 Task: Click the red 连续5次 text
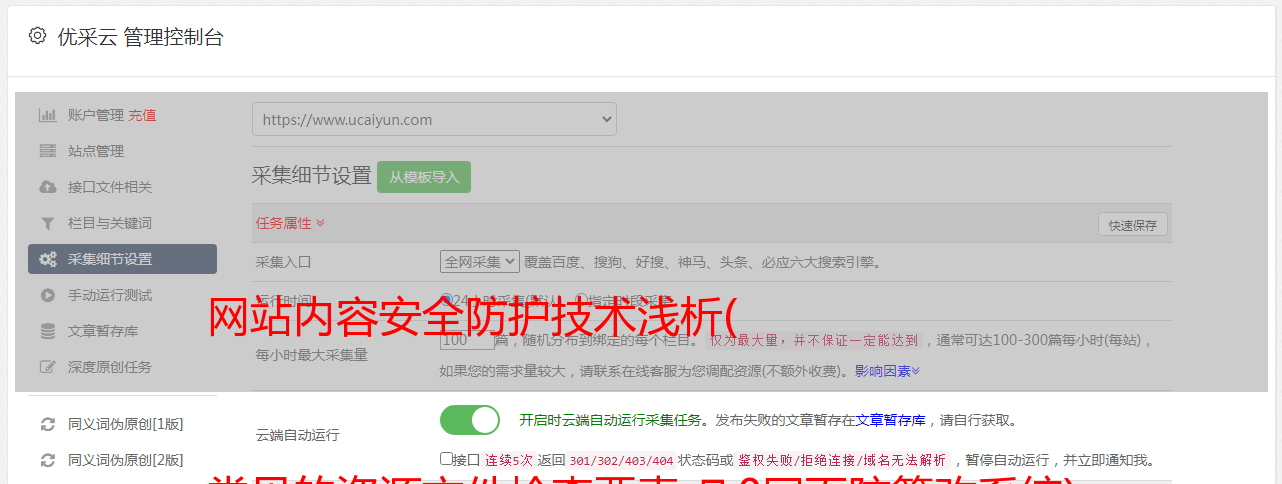pyautogui.click(x=509, y=460)
